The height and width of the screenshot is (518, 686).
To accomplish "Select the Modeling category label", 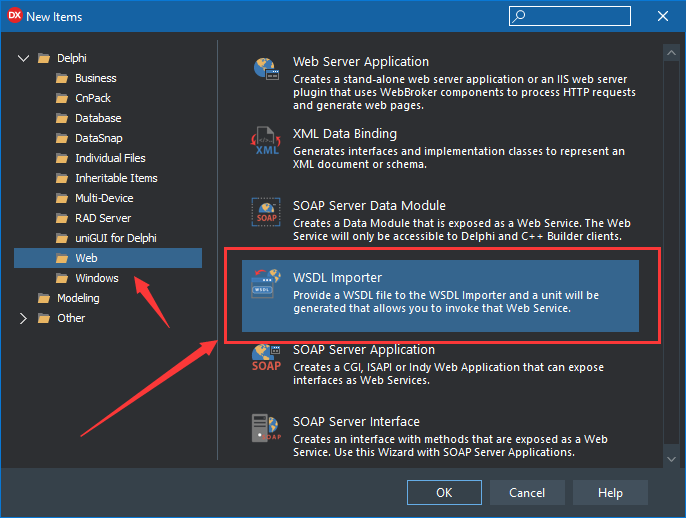I will point(78,298).
